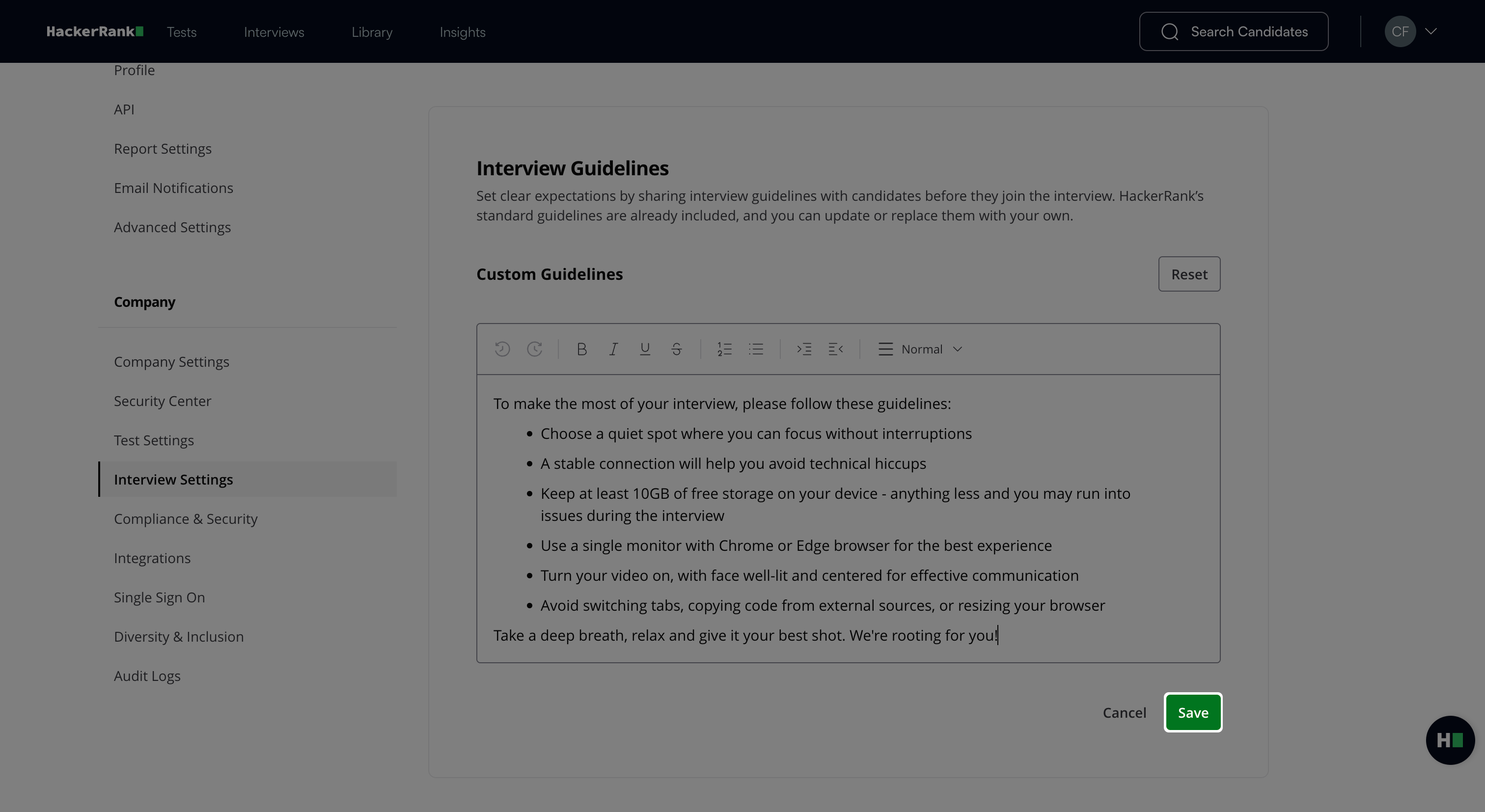Click the Company section heading in sidebar
Image resolution: width=1485 pixels, height=812 pixels.
point(145,302)
